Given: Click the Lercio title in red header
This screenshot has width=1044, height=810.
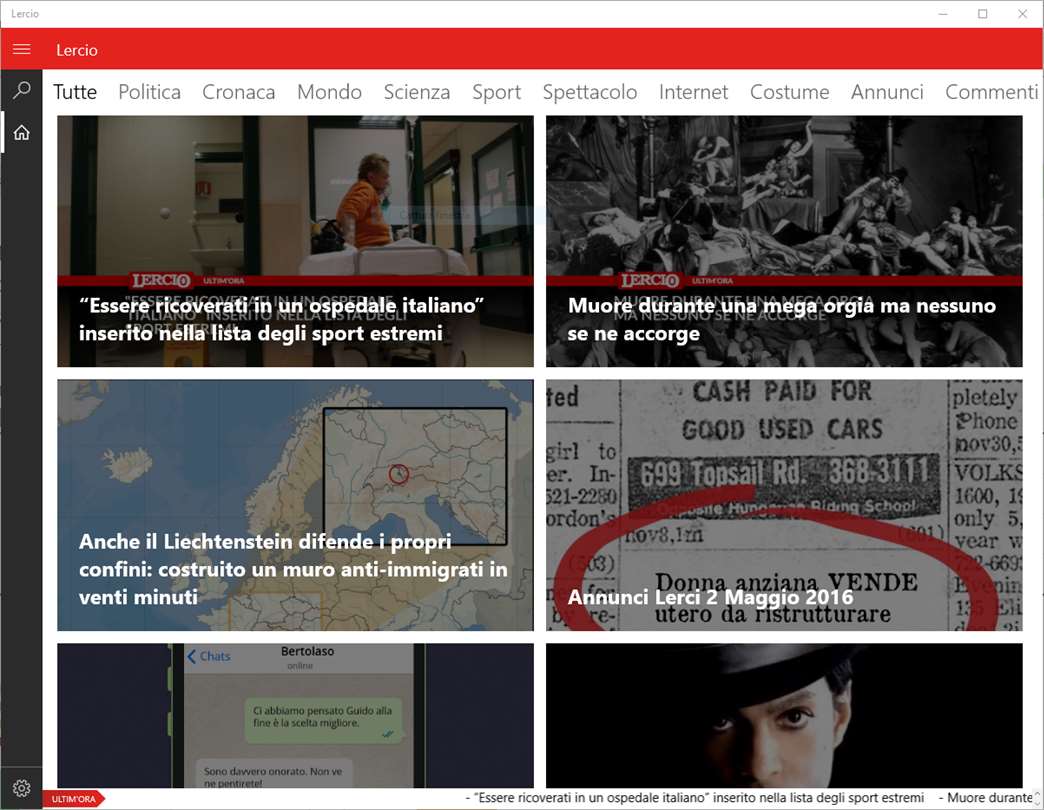Looking at the screenshot, I should (x=77, y=50).
